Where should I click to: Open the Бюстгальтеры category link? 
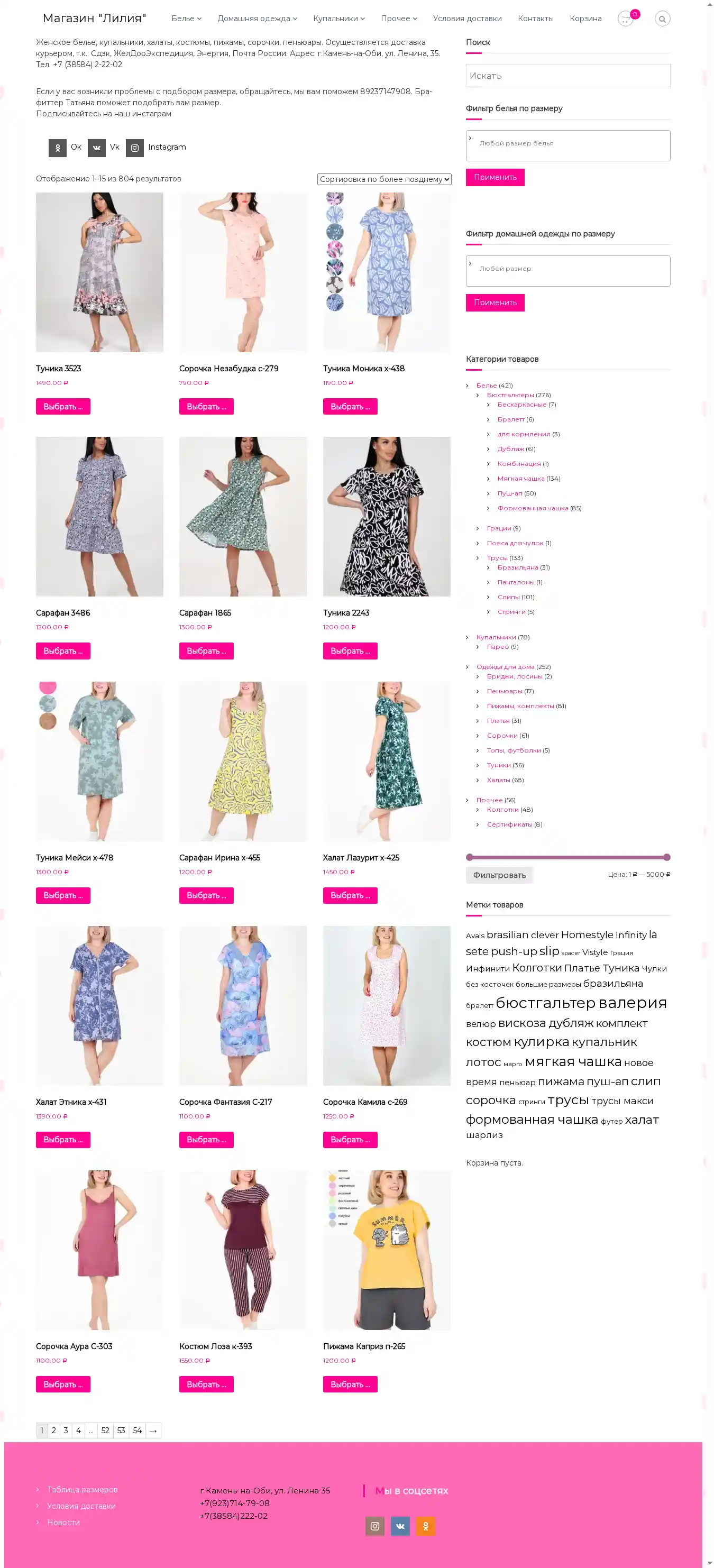point(510,395)
